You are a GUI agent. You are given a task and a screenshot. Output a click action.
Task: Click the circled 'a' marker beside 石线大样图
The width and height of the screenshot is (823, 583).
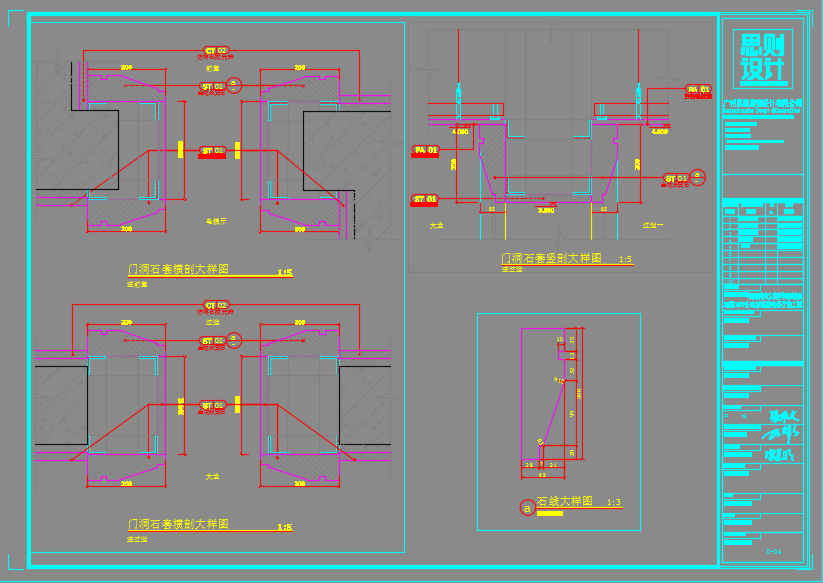527,508
